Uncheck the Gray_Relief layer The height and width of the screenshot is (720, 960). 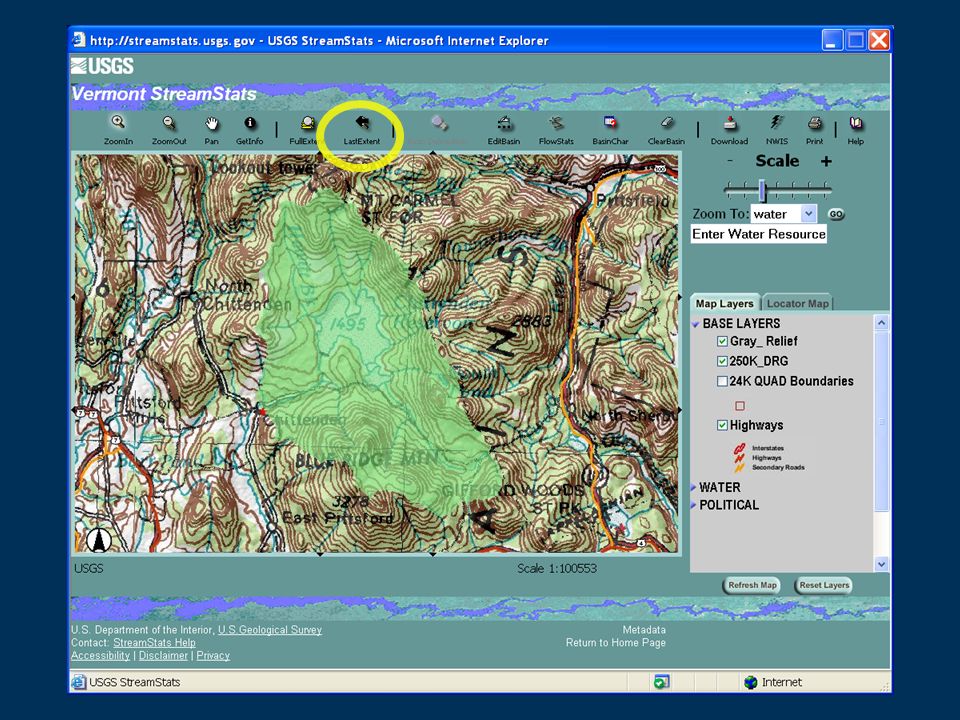[x=722, y=341]
